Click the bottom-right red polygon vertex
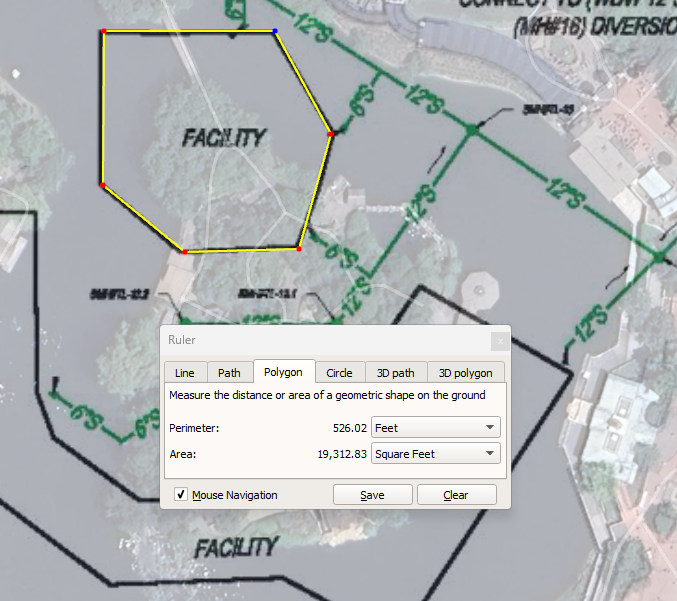677x601 pixels. [299, 248]
